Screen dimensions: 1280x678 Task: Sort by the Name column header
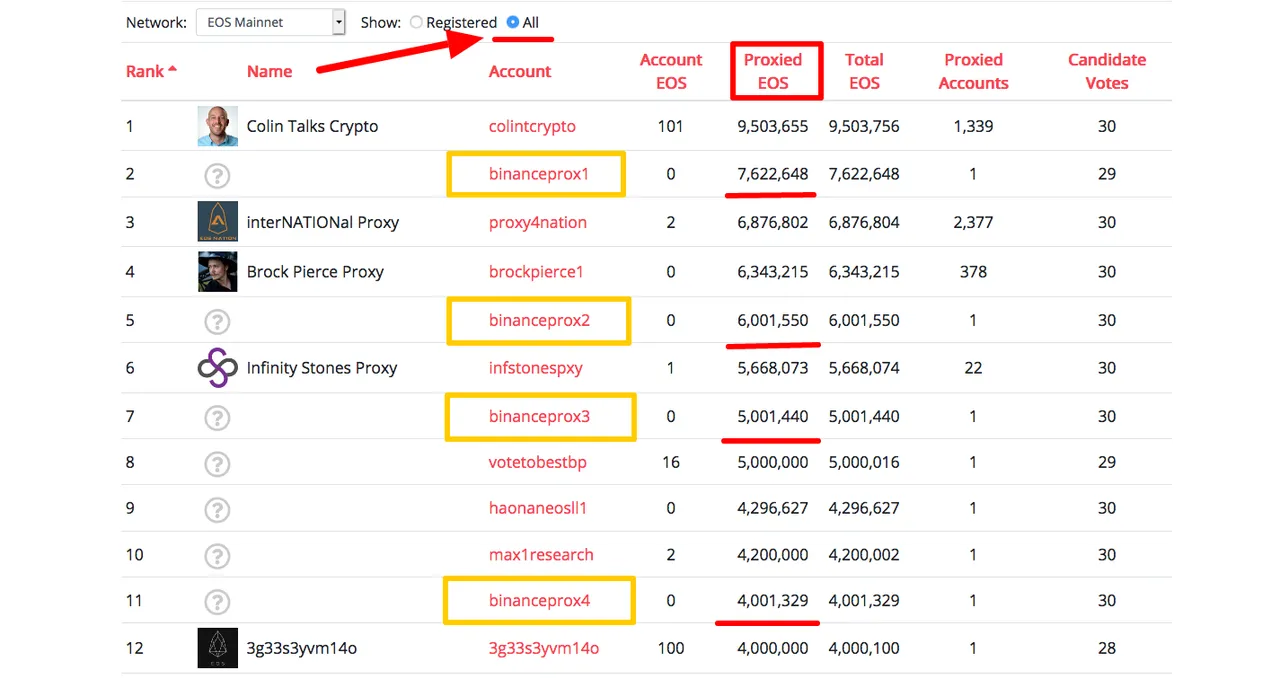pos(270,71)
